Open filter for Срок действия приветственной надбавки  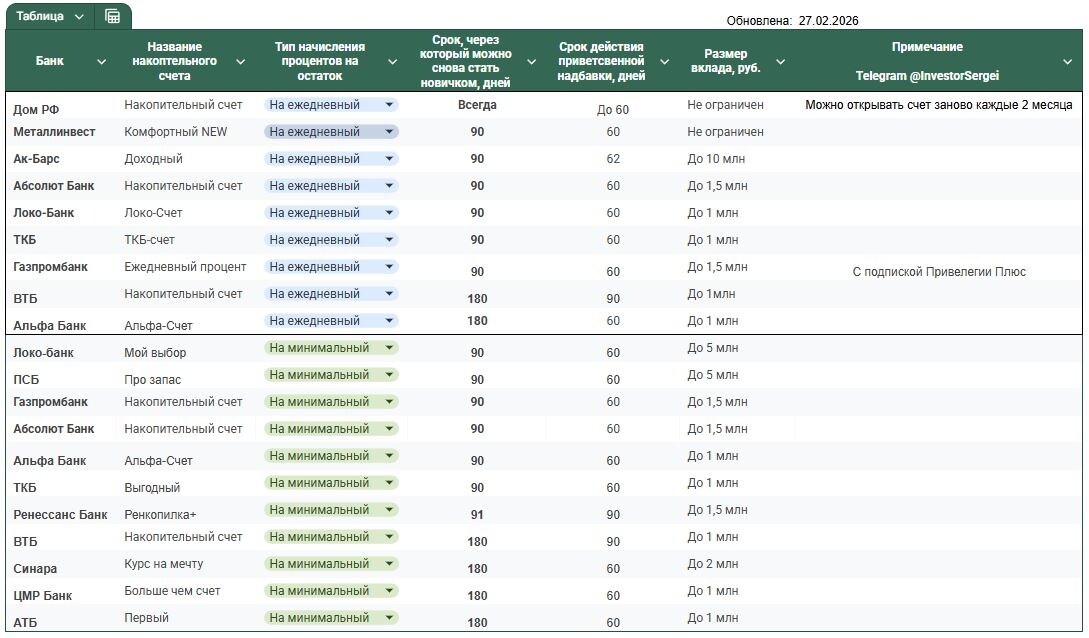point(664,62)
